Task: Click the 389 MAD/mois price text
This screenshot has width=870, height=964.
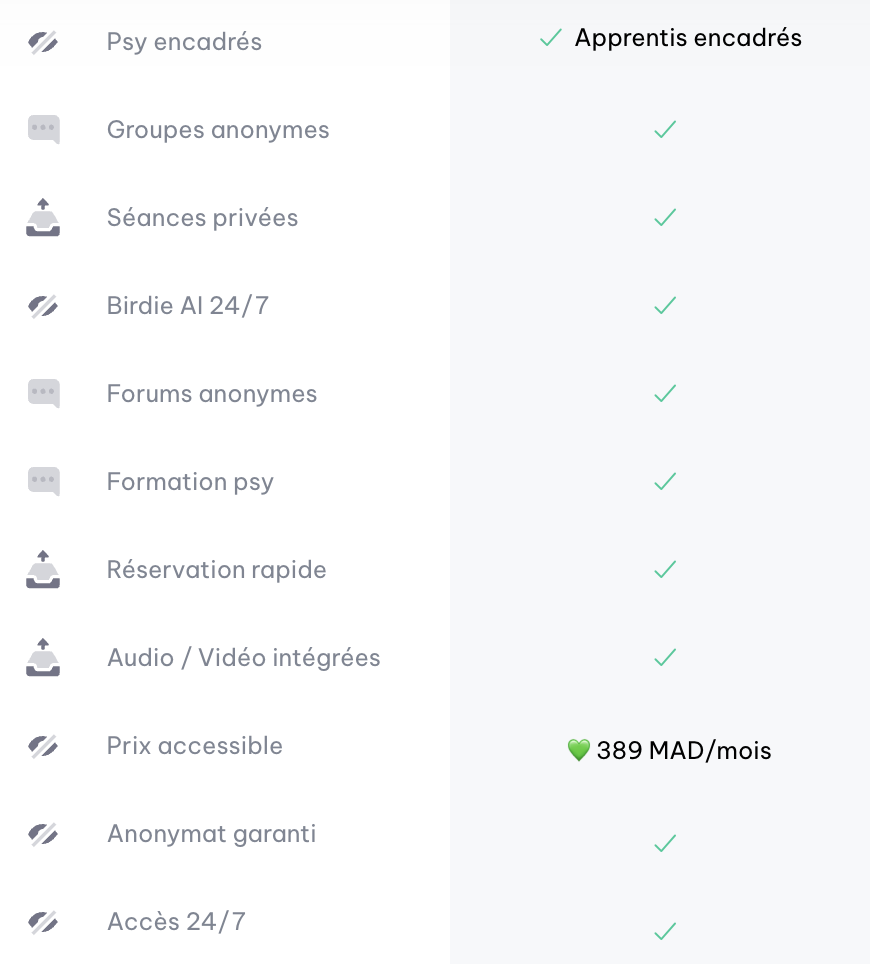Action: (x=684, y=751)
